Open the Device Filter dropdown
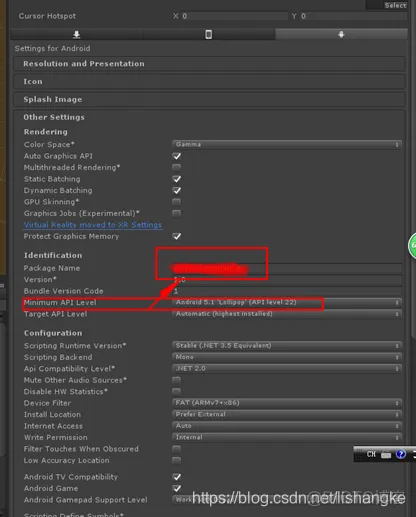The height and width of the screenshot is (517, 416). (287, 403)
